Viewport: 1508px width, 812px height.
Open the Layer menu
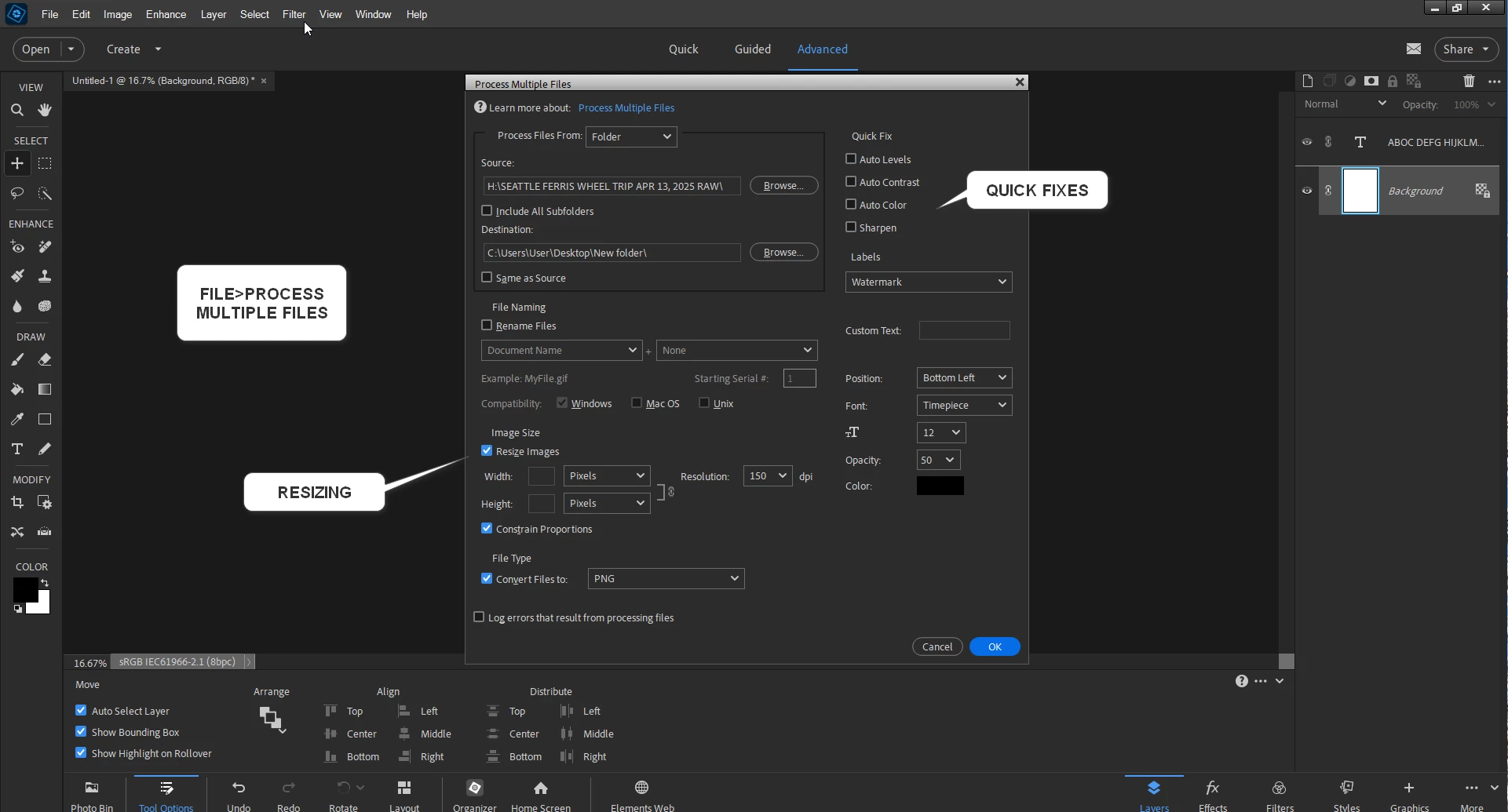(213, 14)
